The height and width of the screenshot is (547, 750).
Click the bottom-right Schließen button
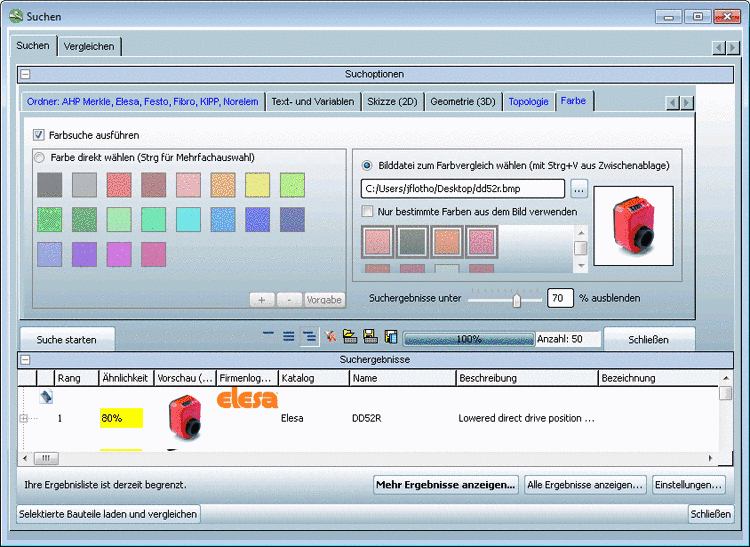(x=711, y=514)
